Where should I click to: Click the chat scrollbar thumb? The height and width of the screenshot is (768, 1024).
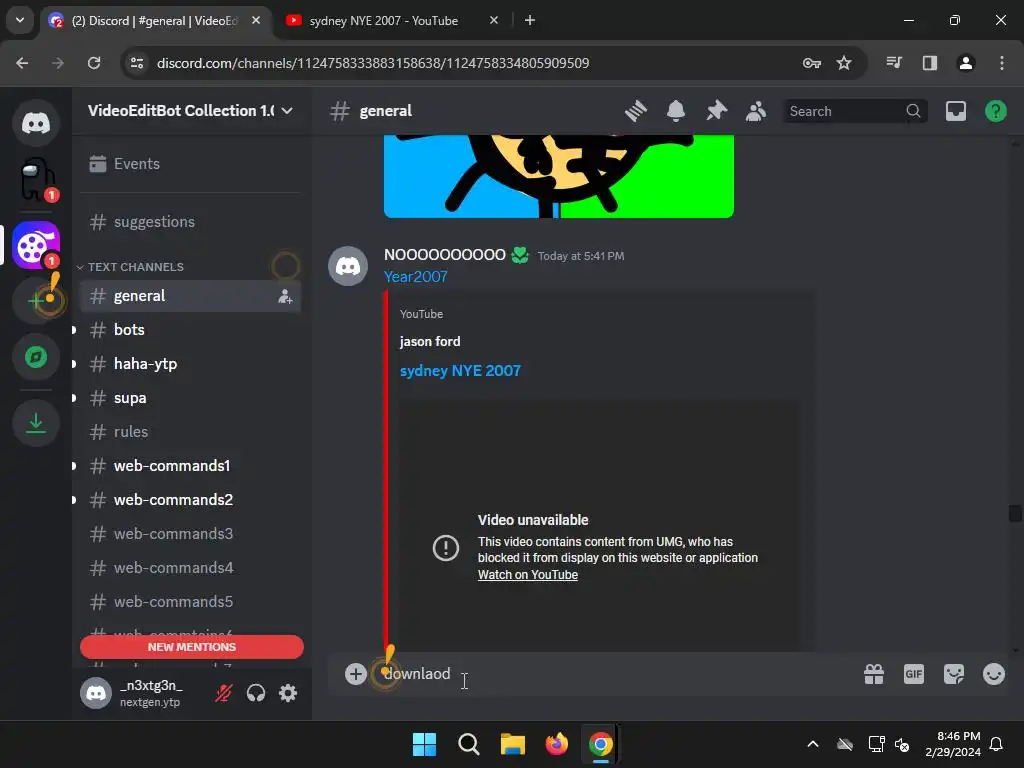(x=1014, y=513)
